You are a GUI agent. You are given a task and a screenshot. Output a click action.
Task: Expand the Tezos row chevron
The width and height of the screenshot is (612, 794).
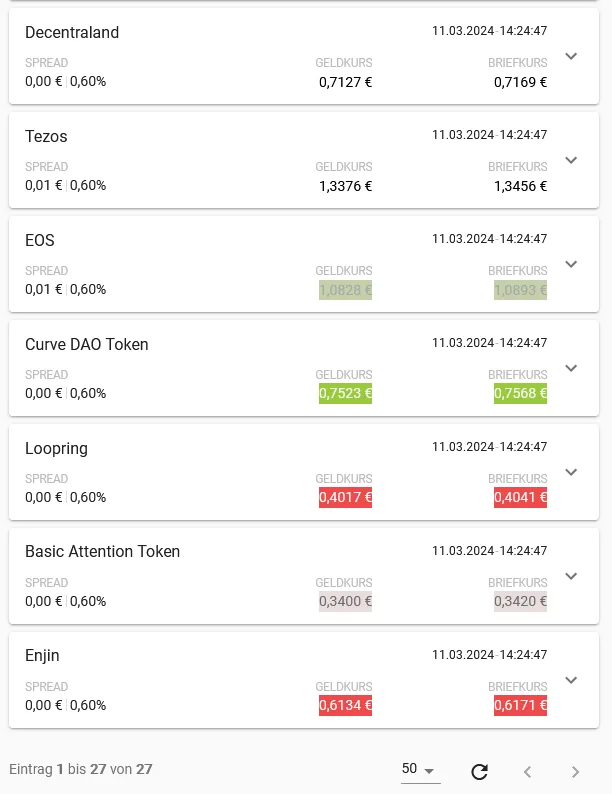(571, 160)
